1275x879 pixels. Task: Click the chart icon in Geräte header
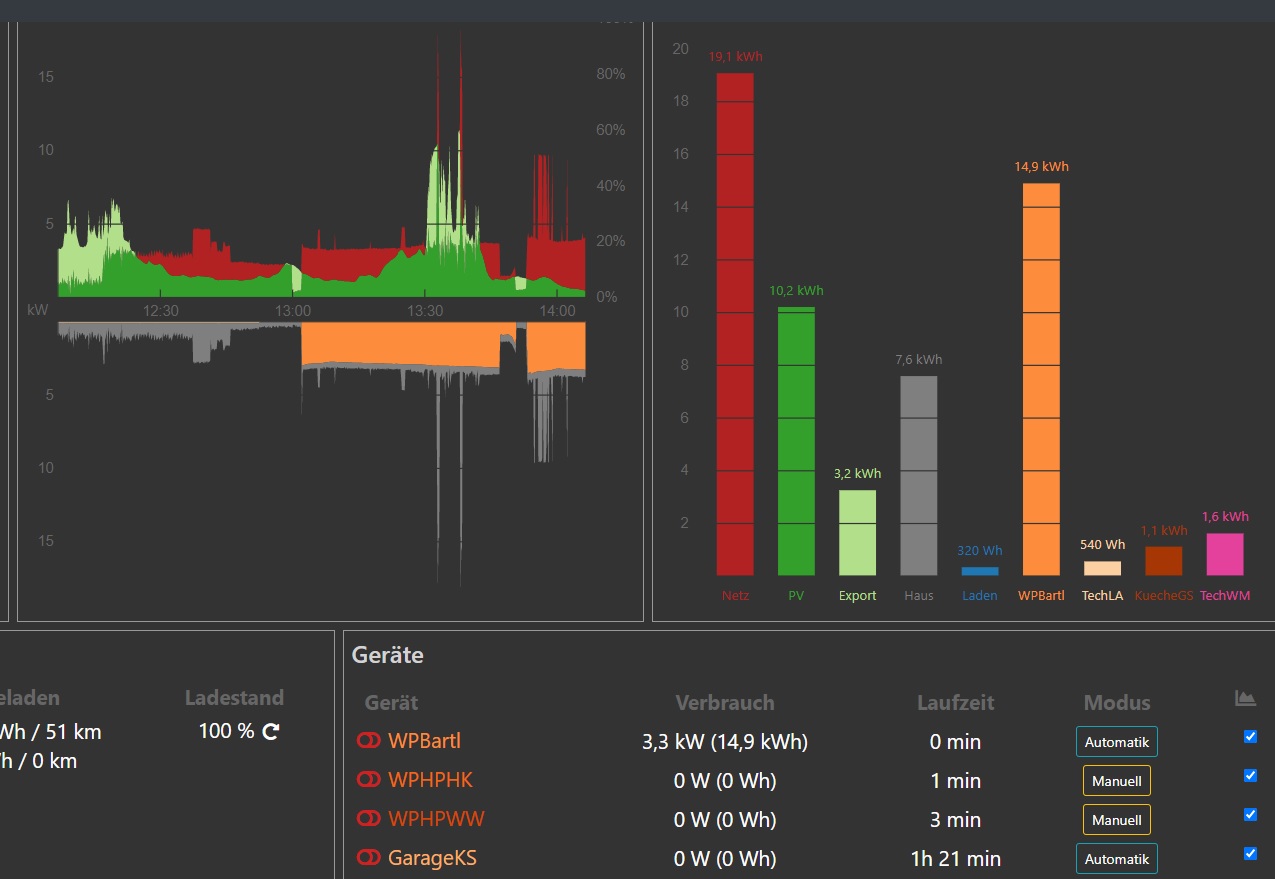tap(1245, 699)
